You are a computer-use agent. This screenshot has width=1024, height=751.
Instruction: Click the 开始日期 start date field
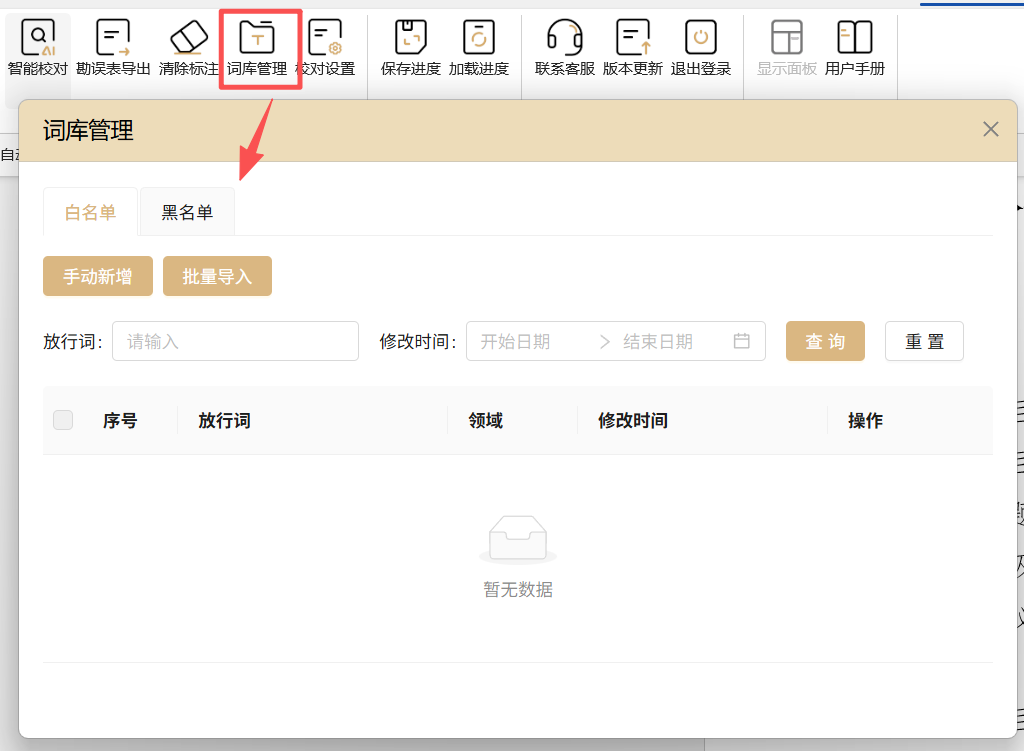(530, 341)
